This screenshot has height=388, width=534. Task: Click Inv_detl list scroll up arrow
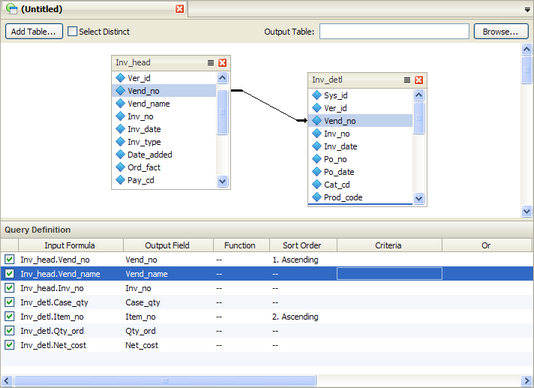tap(419, 95)
